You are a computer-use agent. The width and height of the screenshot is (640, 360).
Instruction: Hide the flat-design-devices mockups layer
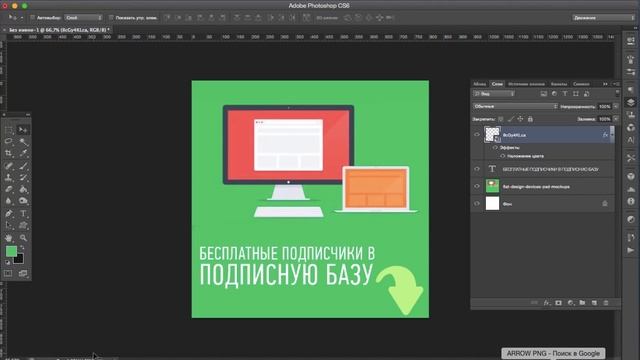click(476, 187)
